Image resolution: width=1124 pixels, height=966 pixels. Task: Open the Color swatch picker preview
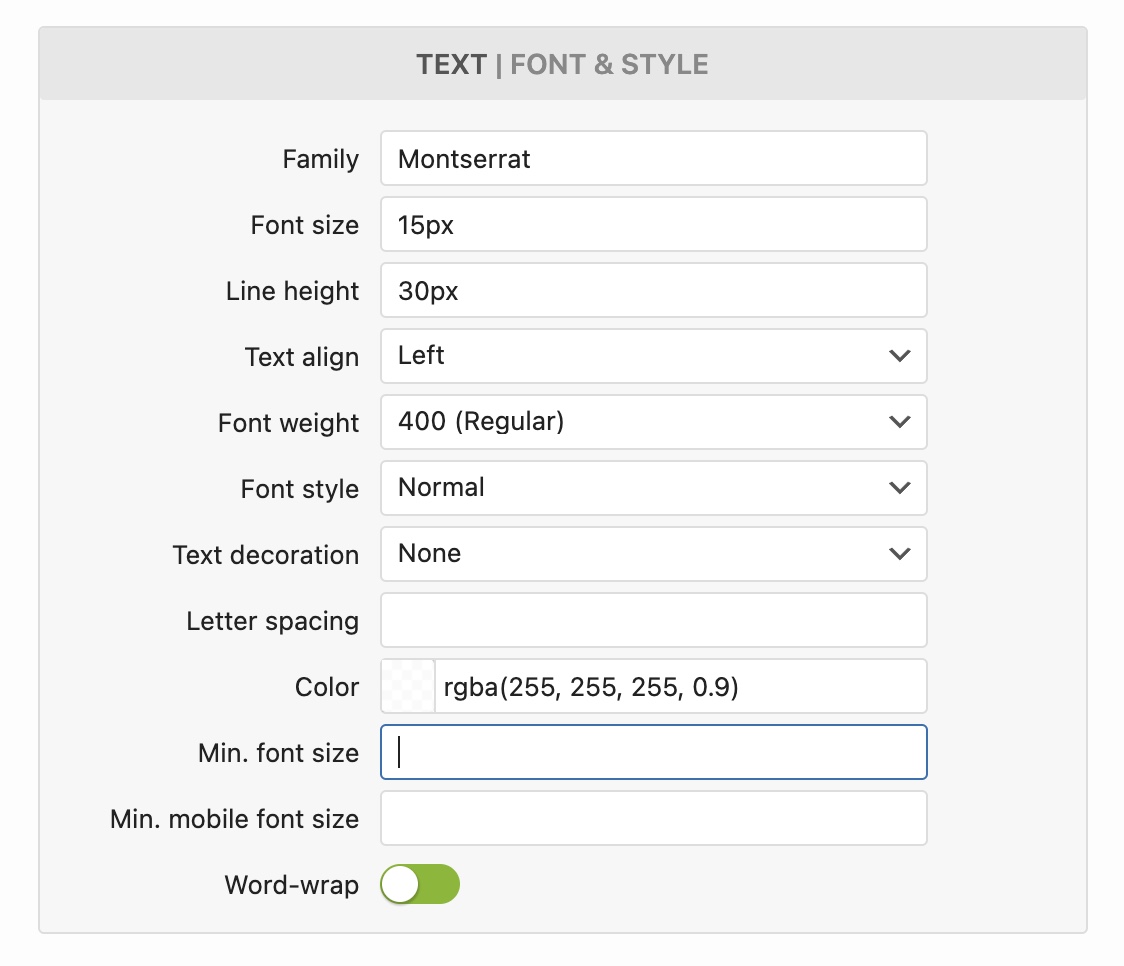(x=408, y=686)
